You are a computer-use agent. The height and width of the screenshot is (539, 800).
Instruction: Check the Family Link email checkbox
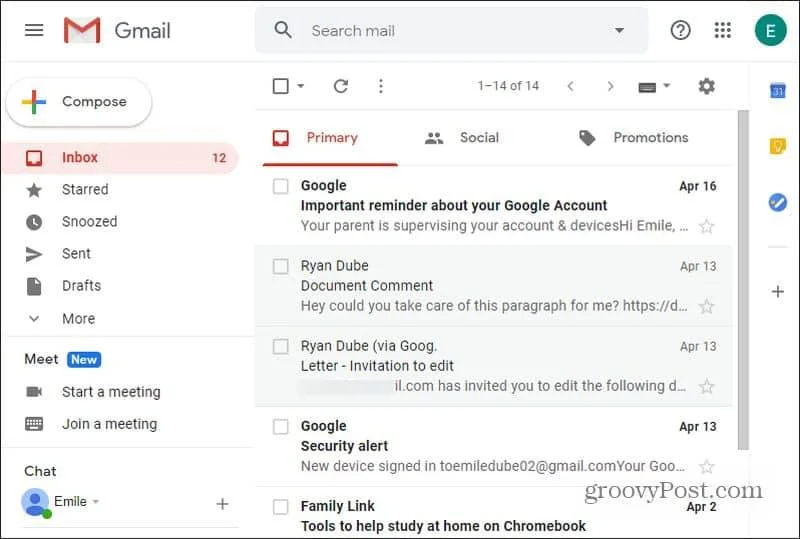tap(281, 506)
